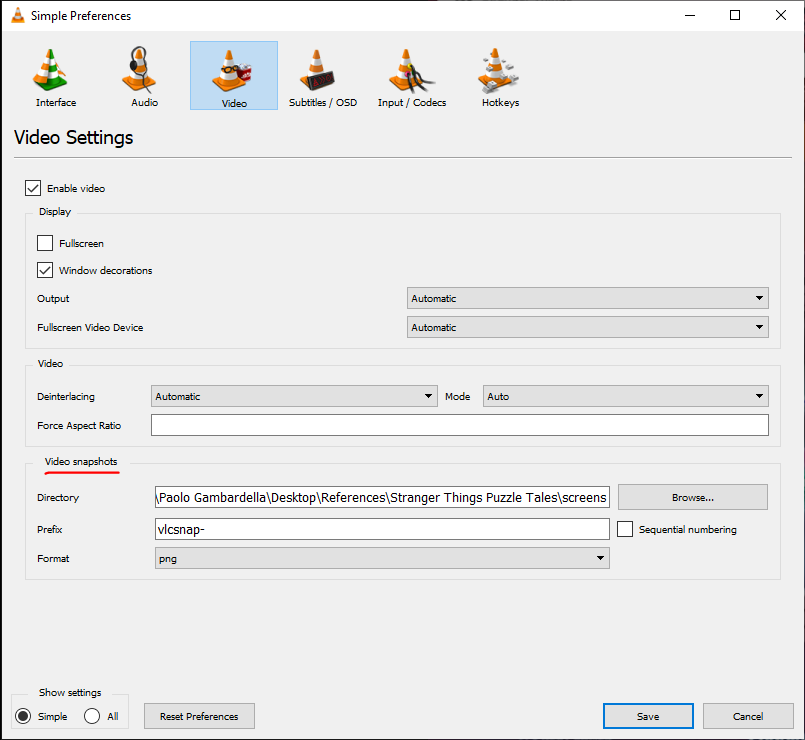Click the Browse... button for snapshot directory
The width and height of the screenshot is (805, 740).
pos(693,497)
